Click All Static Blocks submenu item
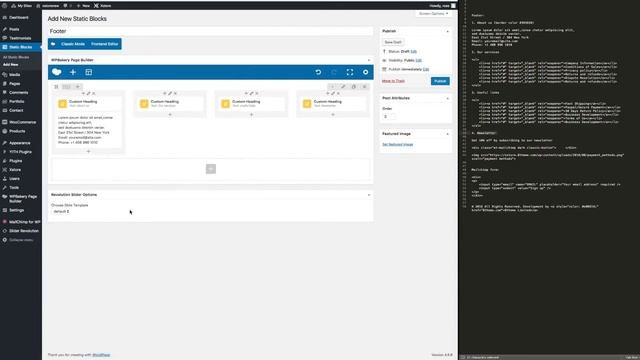This screenshot has width=640, height=360. tap(16, 57)
